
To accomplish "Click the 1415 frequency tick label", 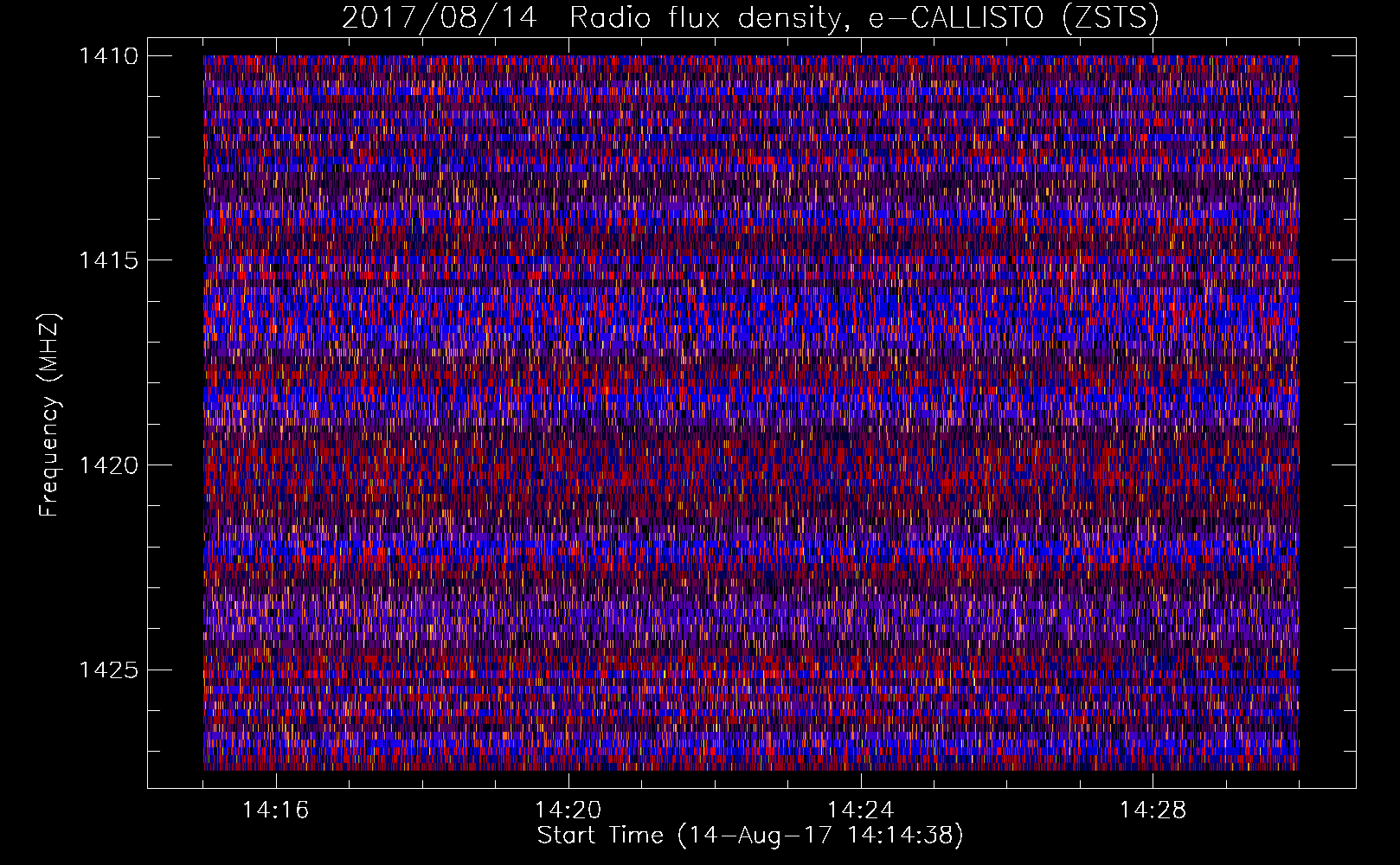I will [108, 260].
